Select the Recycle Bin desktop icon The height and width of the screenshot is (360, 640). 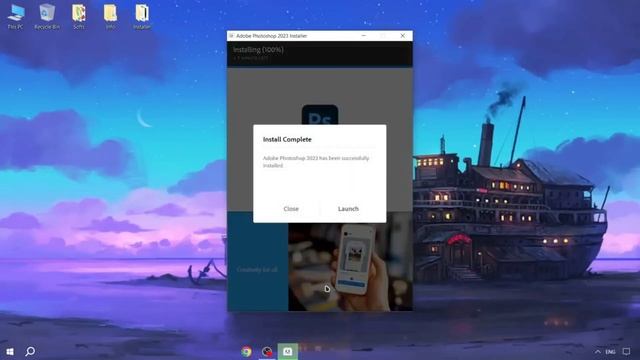point(47,17)
